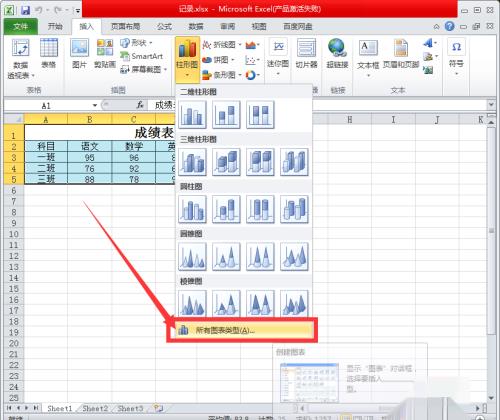Image resolution: width=500 pixels, height=420 pixels.
Task: Choose 2D stacked column chart
Action: click(x=226, y=115)
